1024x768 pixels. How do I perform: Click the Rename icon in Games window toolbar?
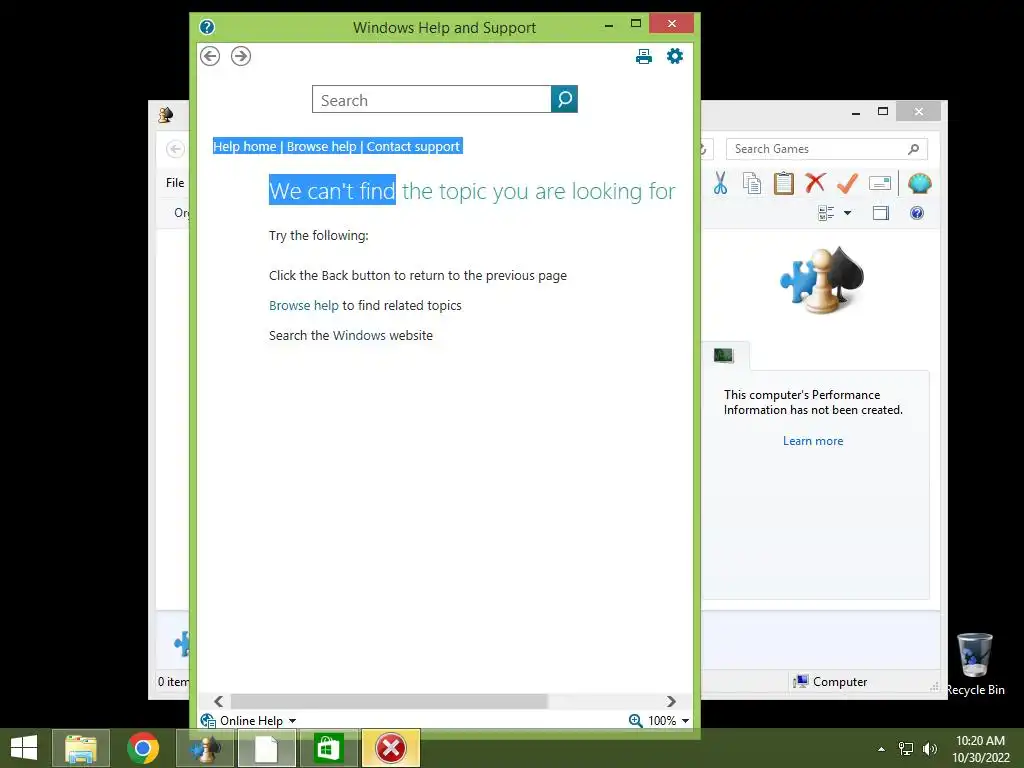pos(880,184)
